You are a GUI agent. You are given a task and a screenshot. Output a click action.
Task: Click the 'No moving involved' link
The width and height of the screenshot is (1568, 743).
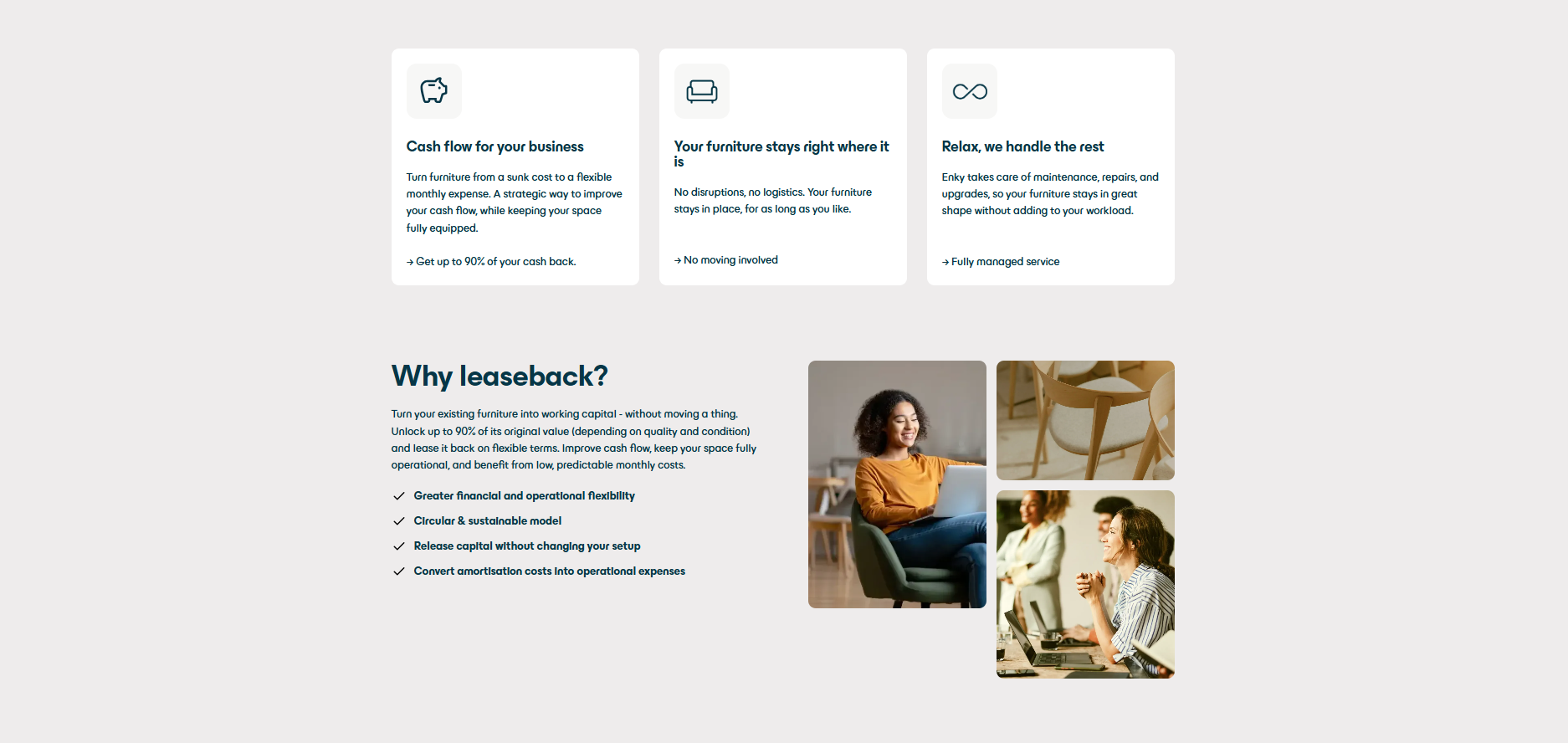tap(726, 260)
